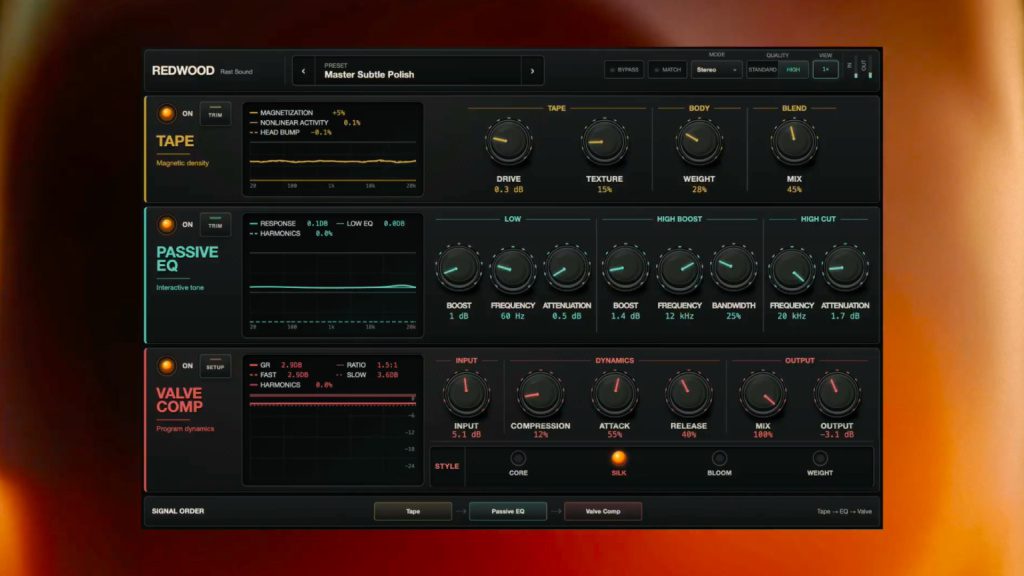Viewport: 1024px width, 576px height.
Task: Click the Compression knob
Action: click(540, 394)
